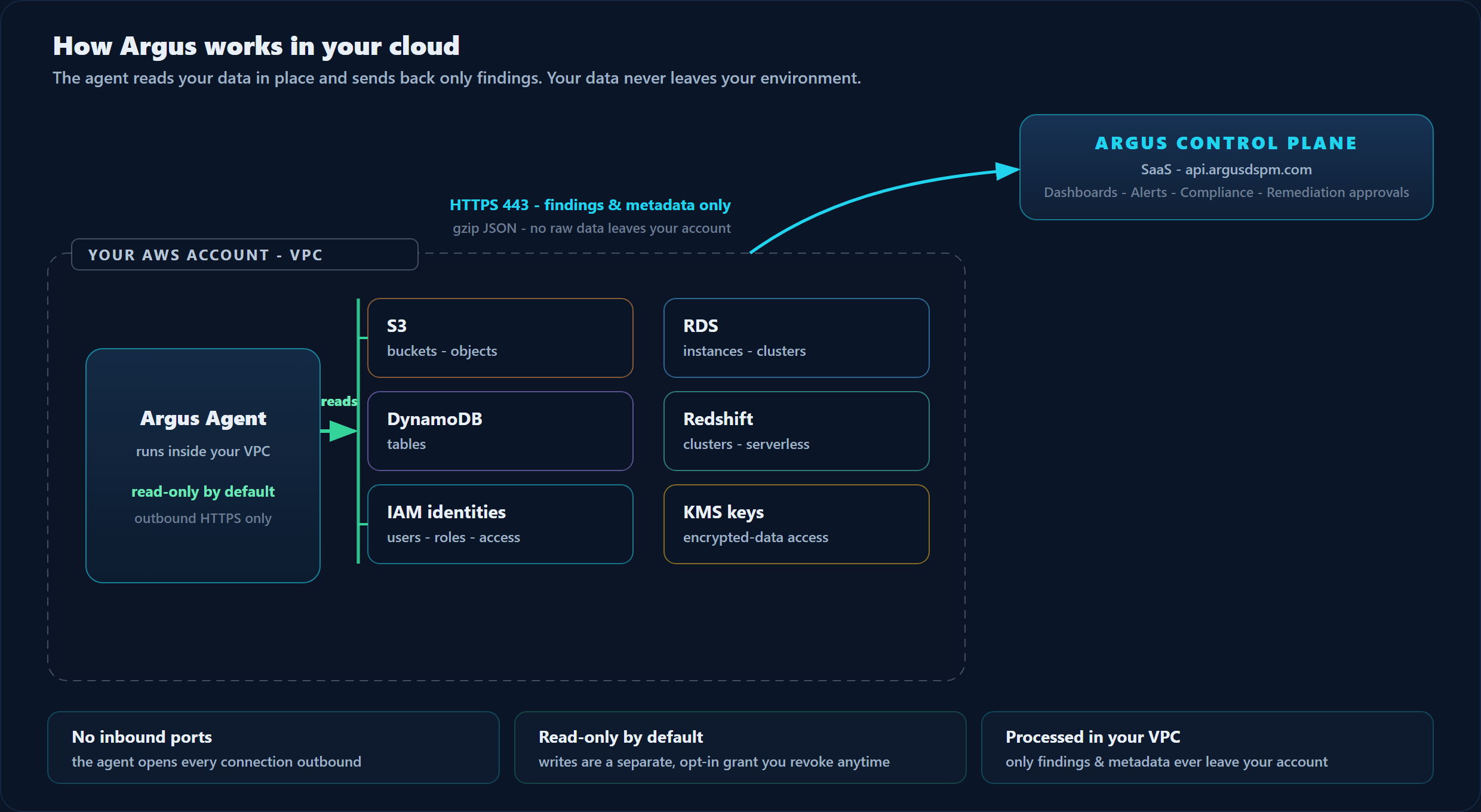Open the RDS instances card
The width and height of the screenshot is (1481, 812).
point(797,338)
